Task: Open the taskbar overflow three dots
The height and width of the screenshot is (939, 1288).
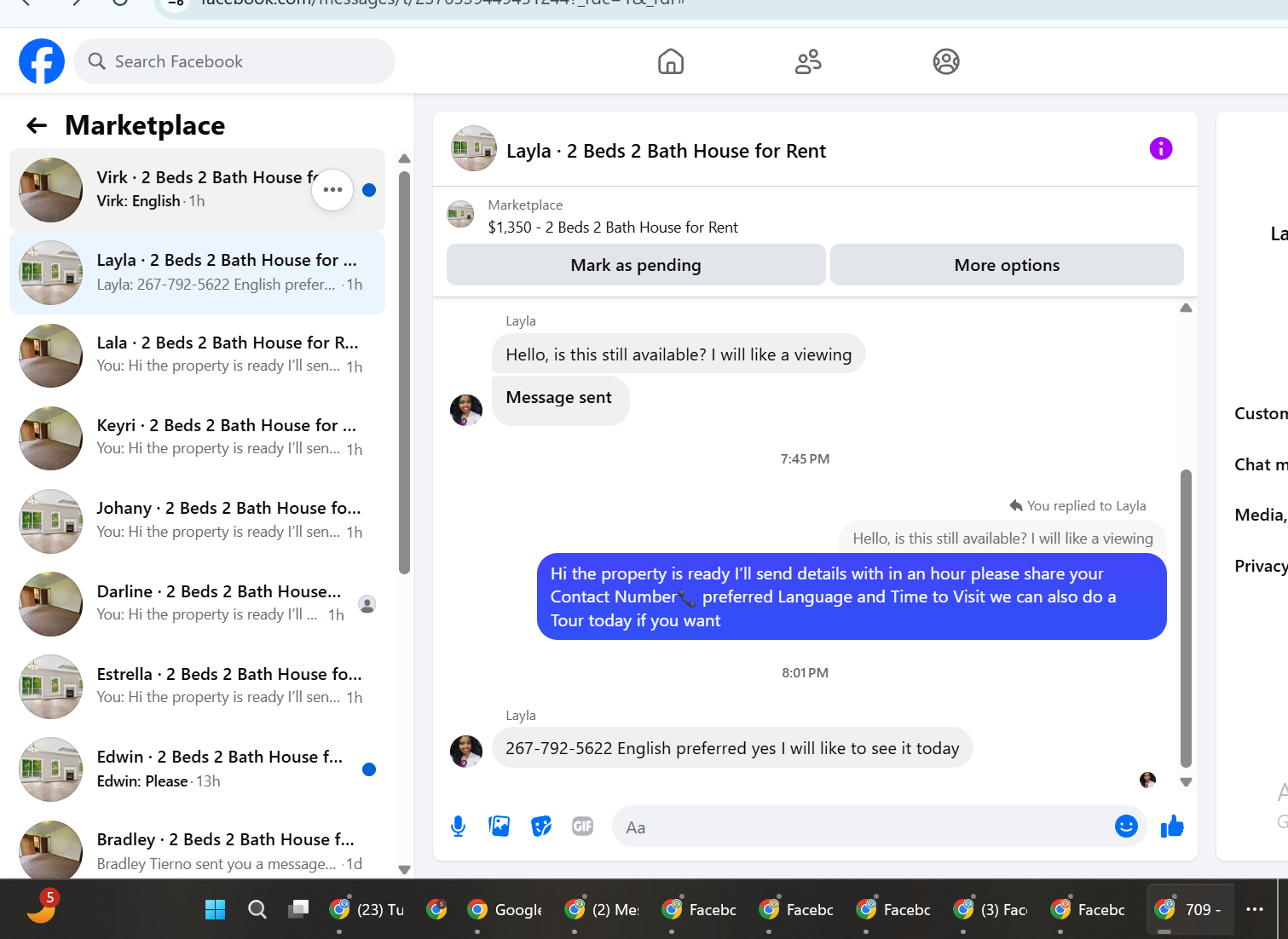Action: 1255,909
